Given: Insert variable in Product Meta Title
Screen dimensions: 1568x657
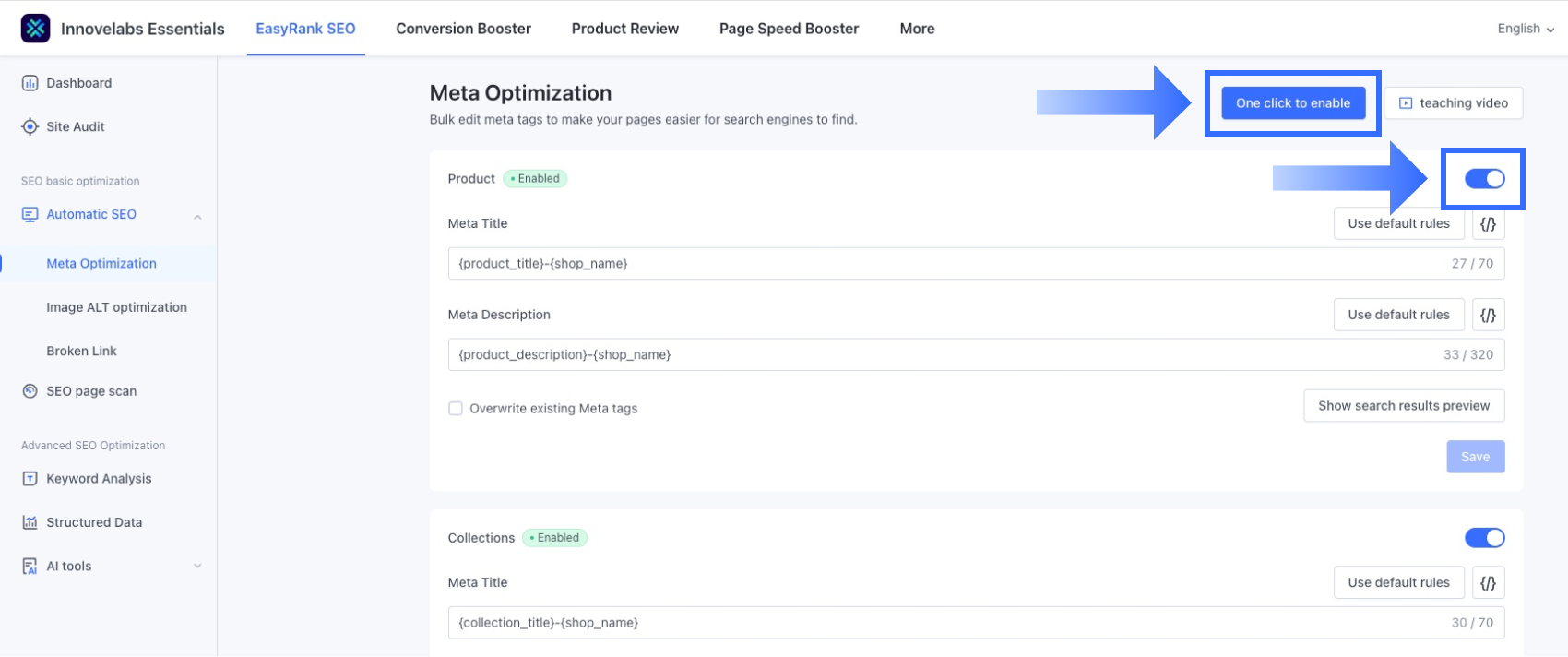Looking at the screenshot, I should 1488,223.
